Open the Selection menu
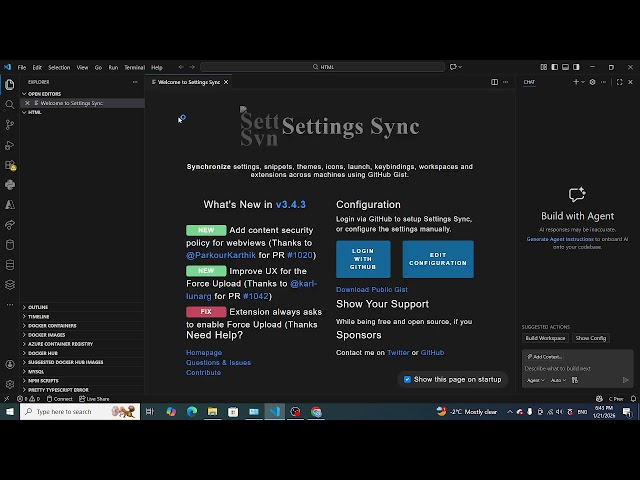The height and width of the screenshot is (480, 640). [59, 67]
